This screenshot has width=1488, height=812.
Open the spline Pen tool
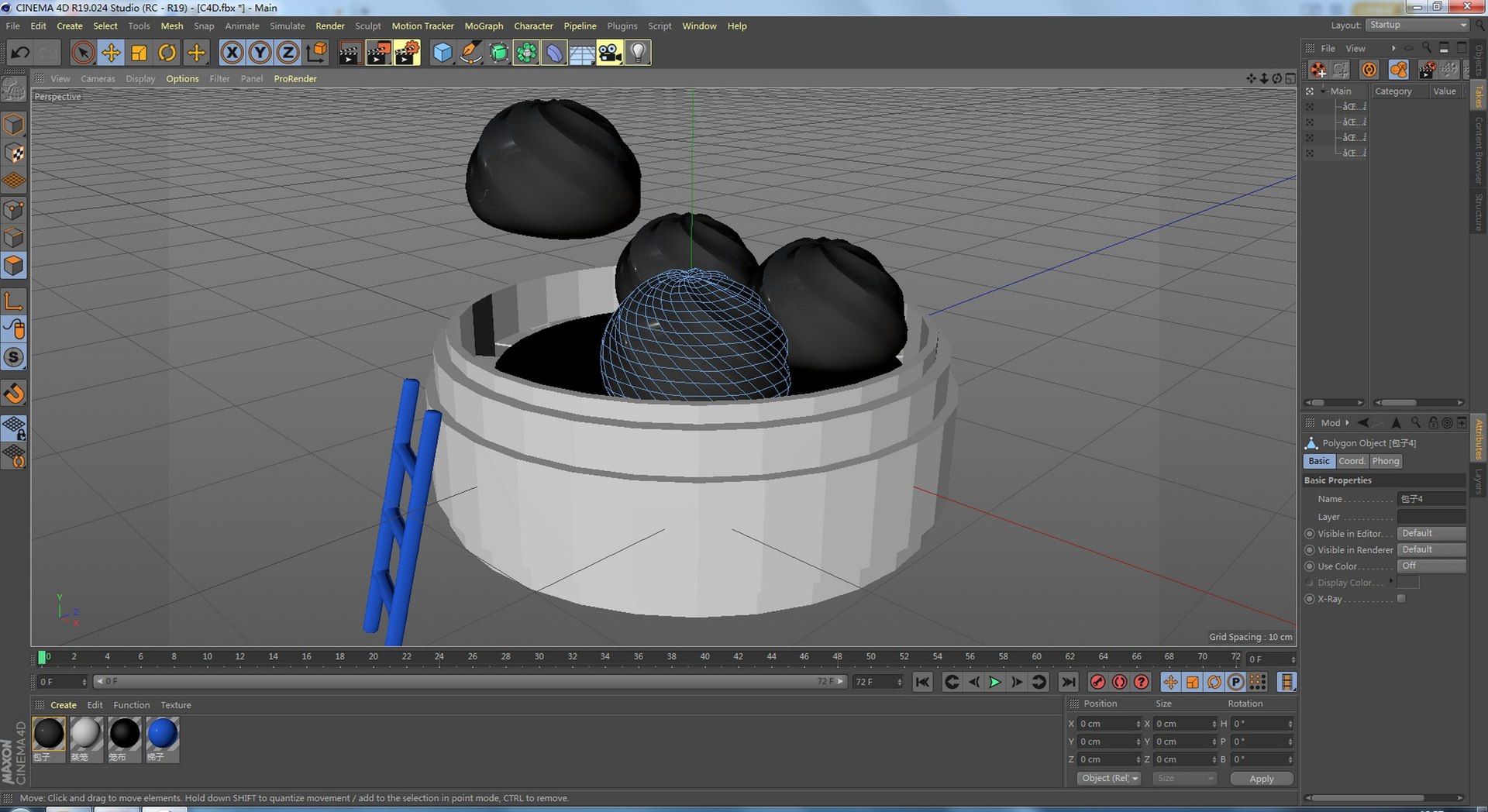click(x=470, y=53)
